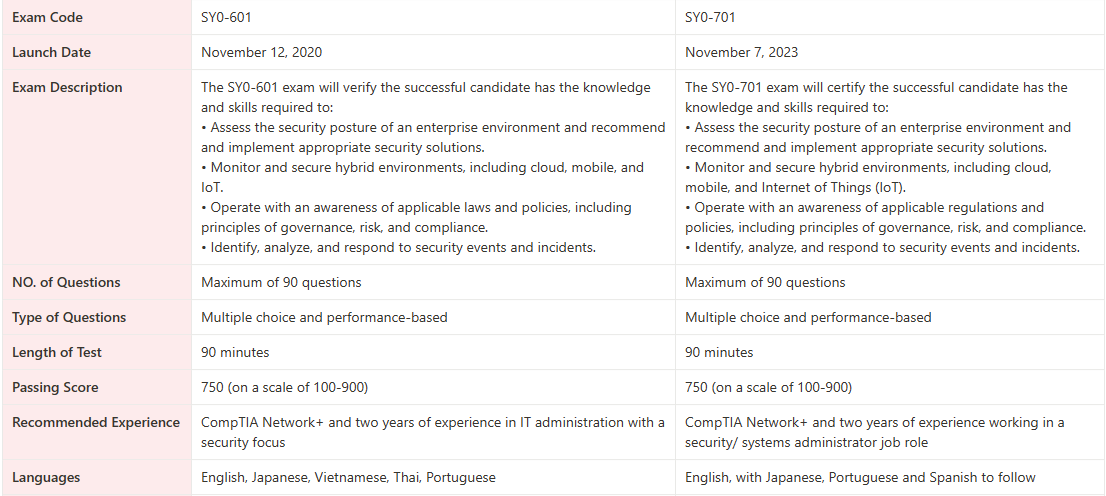The height and width of the screenshot is (496, 1106).
Task: Click the SY0-701 90 minutes cell
Action: [719, 352]
